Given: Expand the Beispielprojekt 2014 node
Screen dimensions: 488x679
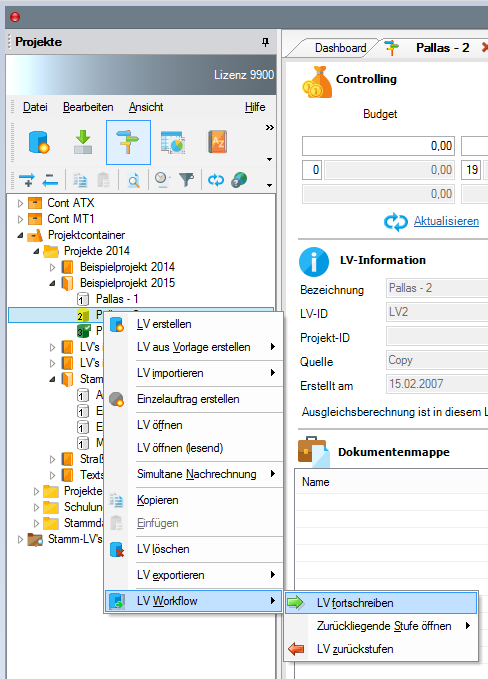Looking at the screenshot, I should pyautogui.click(x=52, y=267).
